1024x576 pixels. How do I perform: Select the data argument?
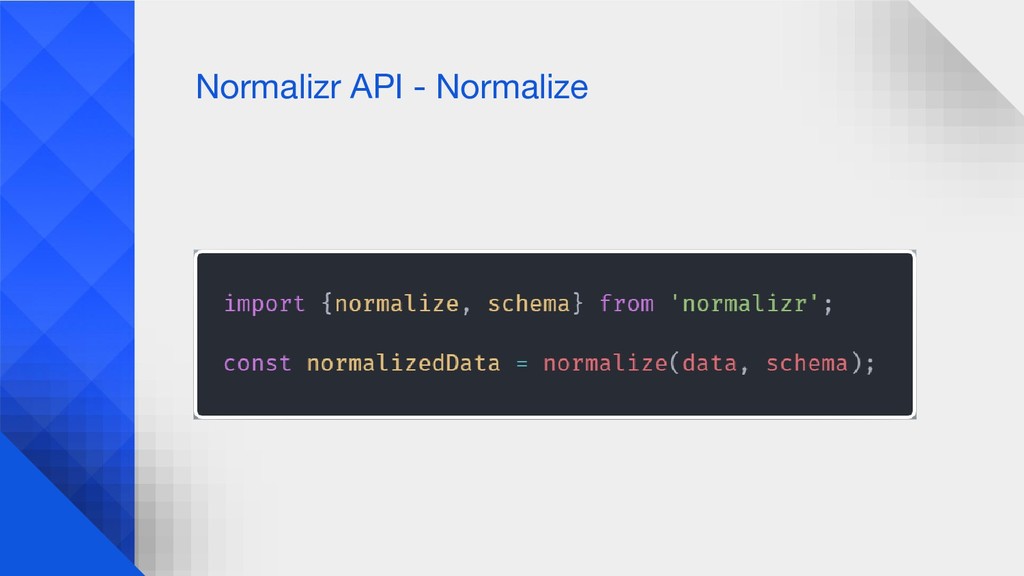[x=709, y=363]
